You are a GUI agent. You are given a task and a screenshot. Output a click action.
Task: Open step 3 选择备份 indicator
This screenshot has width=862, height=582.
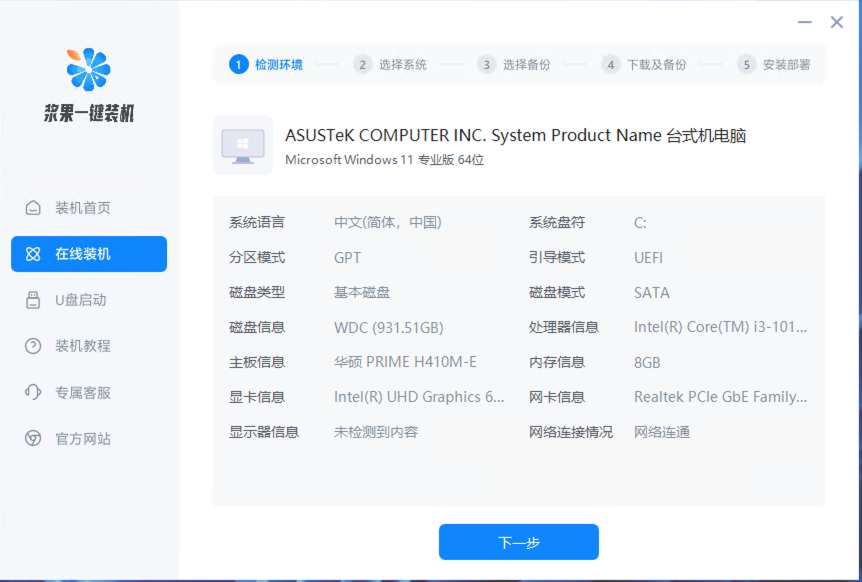(x=486, y=64)
